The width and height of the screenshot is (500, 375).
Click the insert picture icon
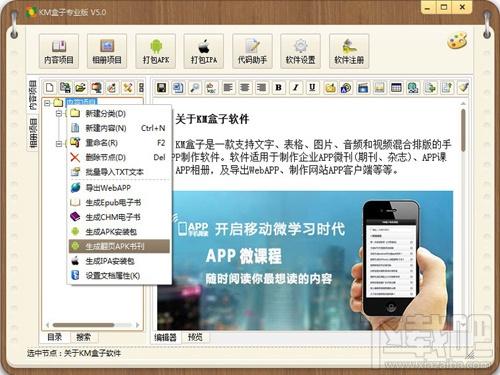(x=379, y=88)
